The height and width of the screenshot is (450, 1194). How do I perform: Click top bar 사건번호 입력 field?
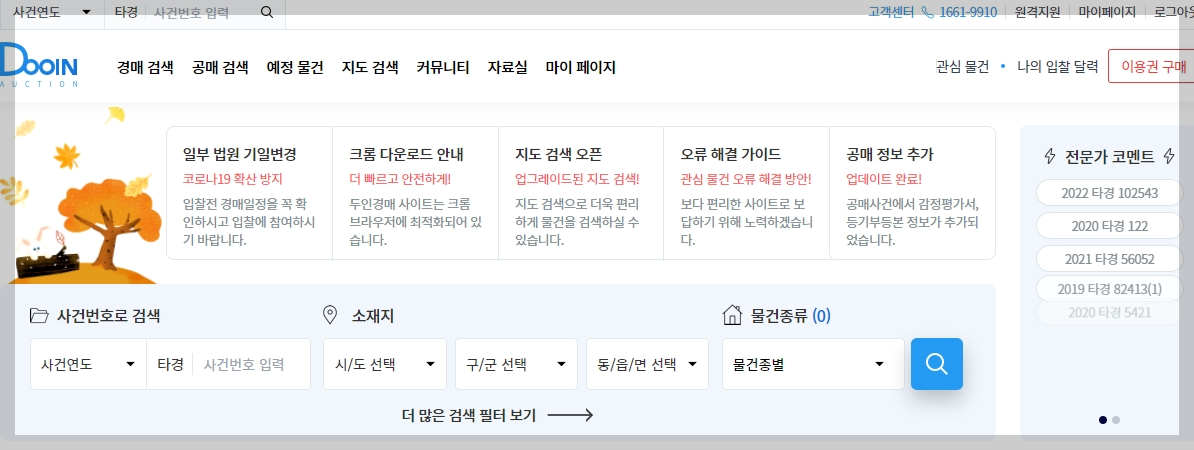(202, 12)
